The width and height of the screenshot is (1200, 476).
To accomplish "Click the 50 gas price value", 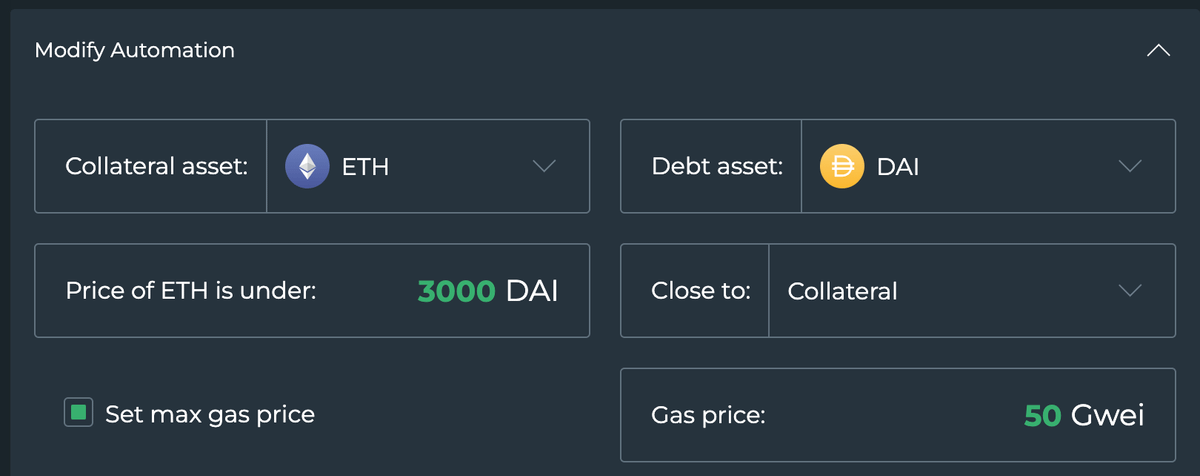I will click(1042, 415).
